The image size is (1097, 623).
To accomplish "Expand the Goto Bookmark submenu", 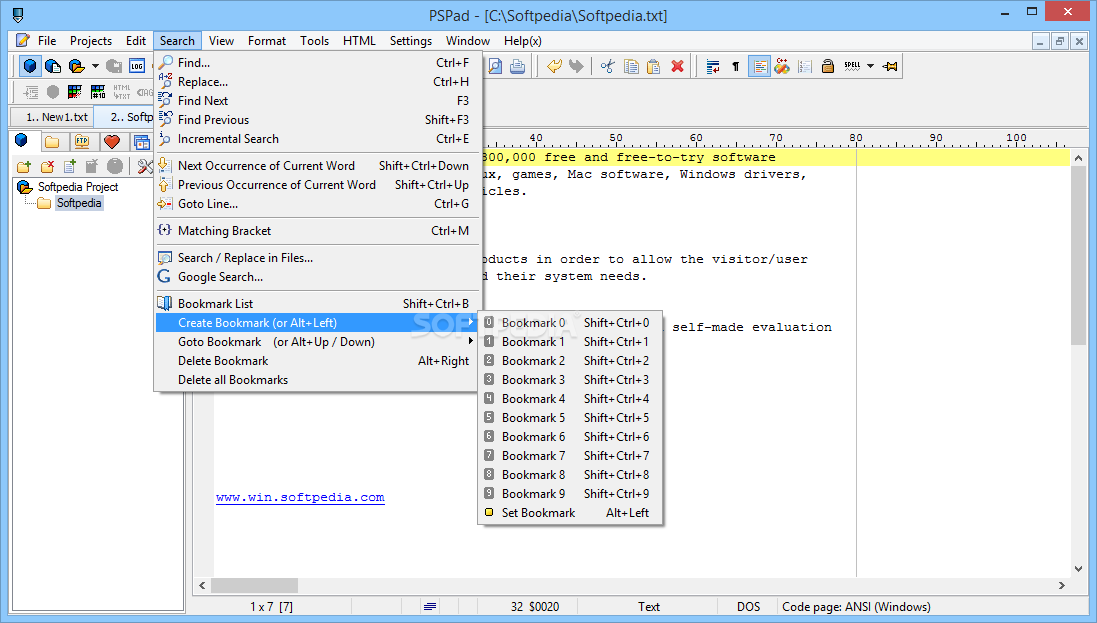I will coord(316,342).
